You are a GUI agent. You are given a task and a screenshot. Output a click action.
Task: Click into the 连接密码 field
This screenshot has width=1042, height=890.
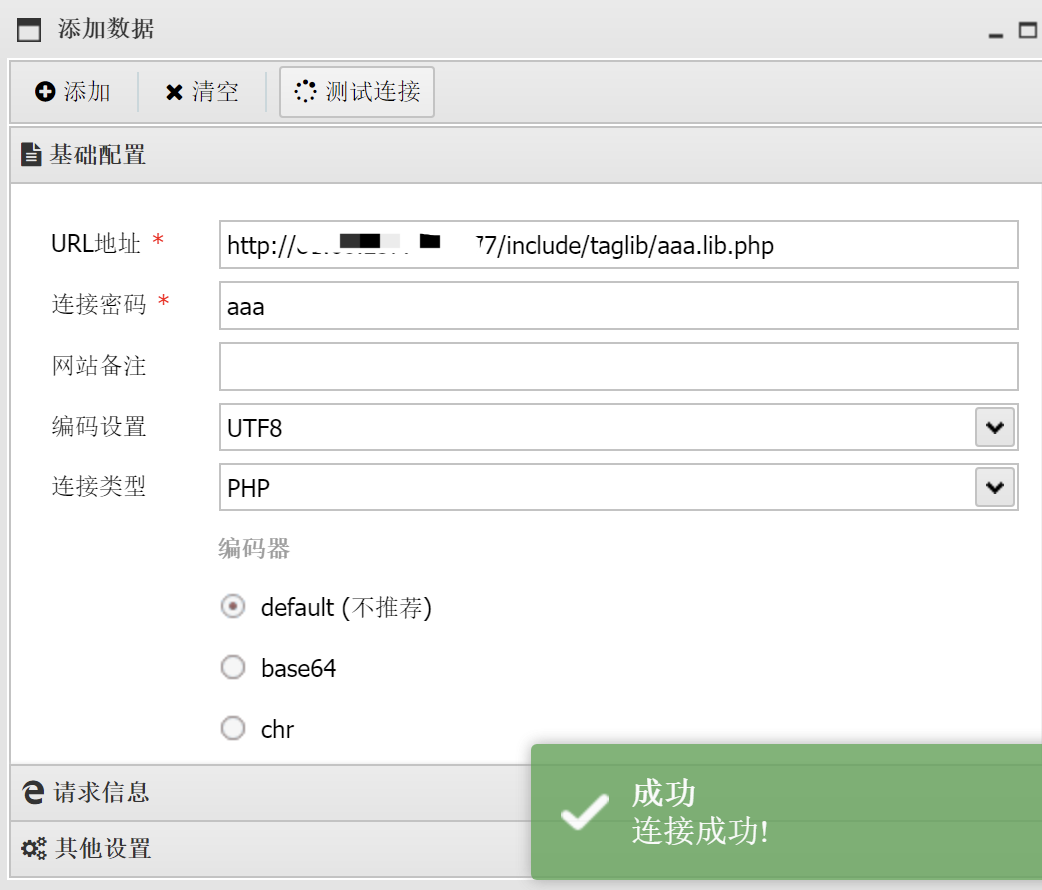(x=618, y=306)
